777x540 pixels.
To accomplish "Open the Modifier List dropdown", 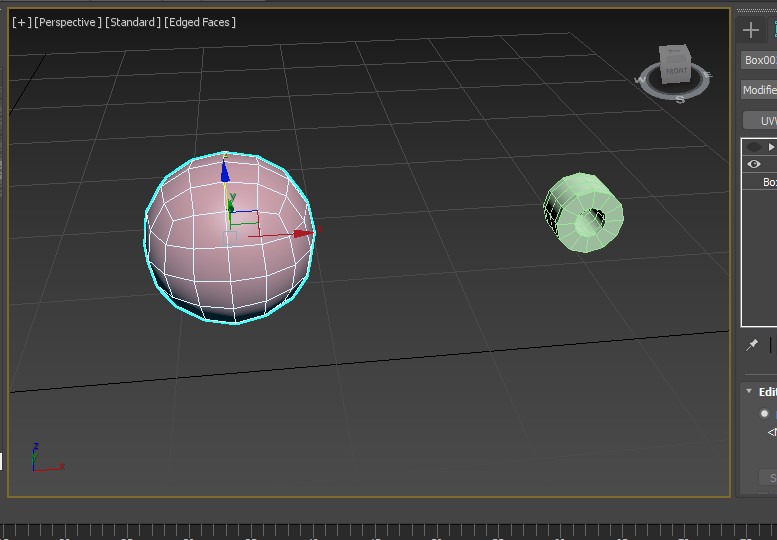I will pos(760,90).
